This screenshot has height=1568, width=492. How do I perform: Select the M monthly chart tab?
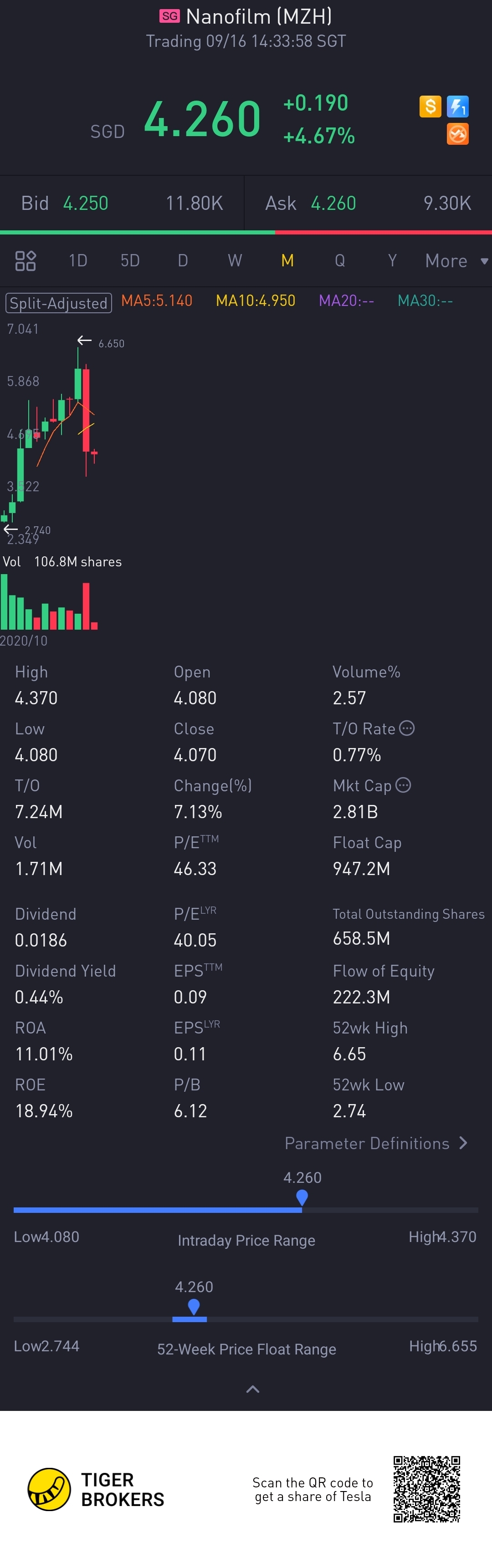[287, 261]
